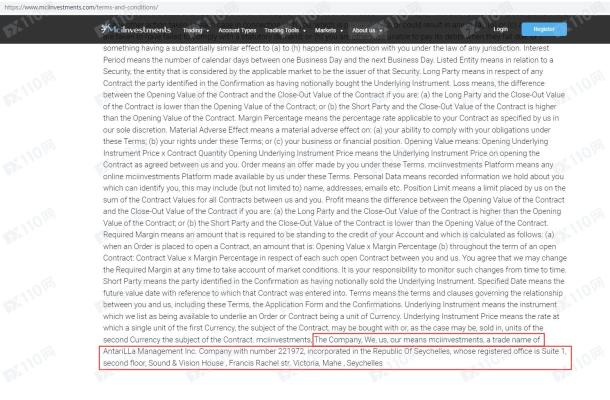Click the phrase 'Specified Date means'

click(x=515, y=281)
